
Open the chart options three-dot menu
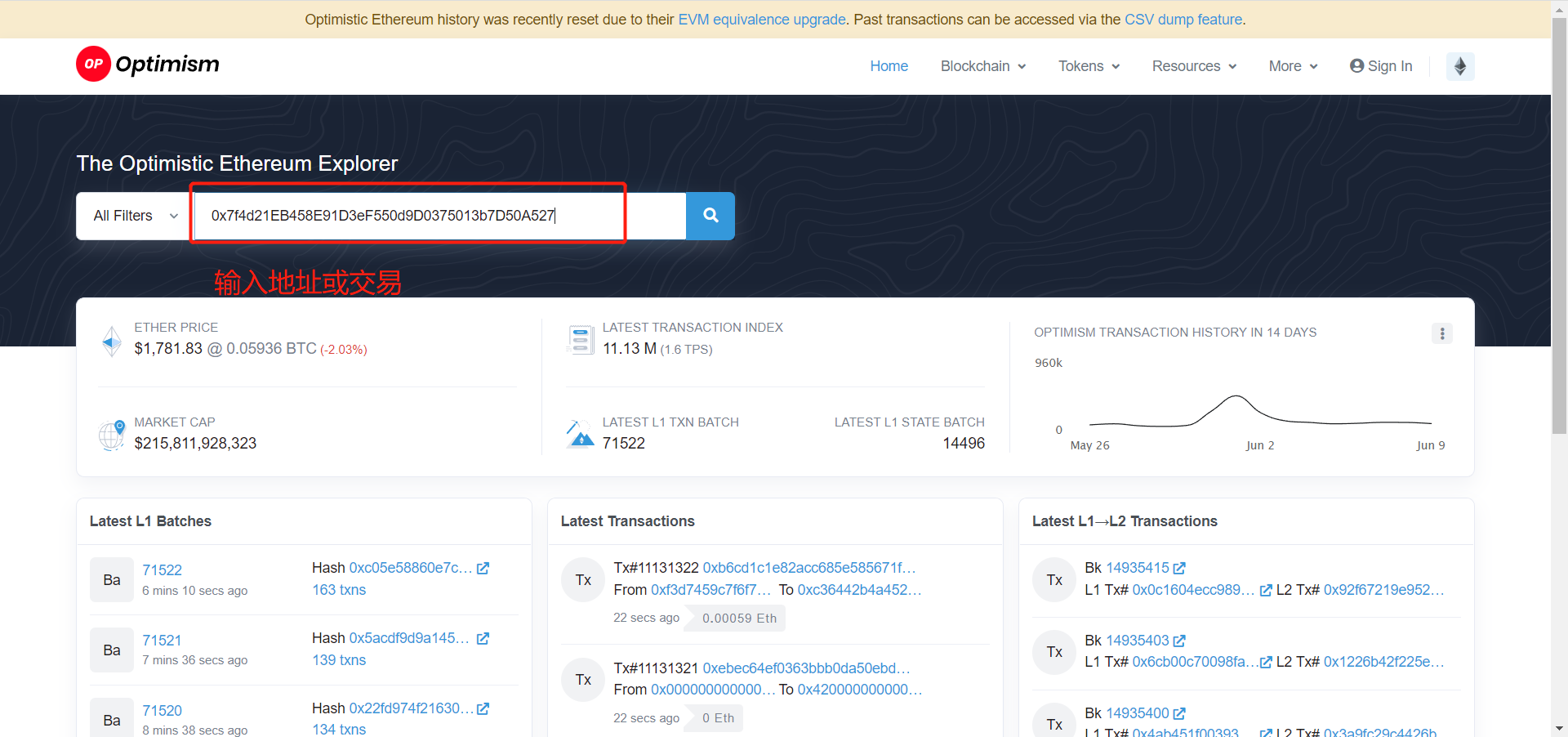coord(1441,333)
